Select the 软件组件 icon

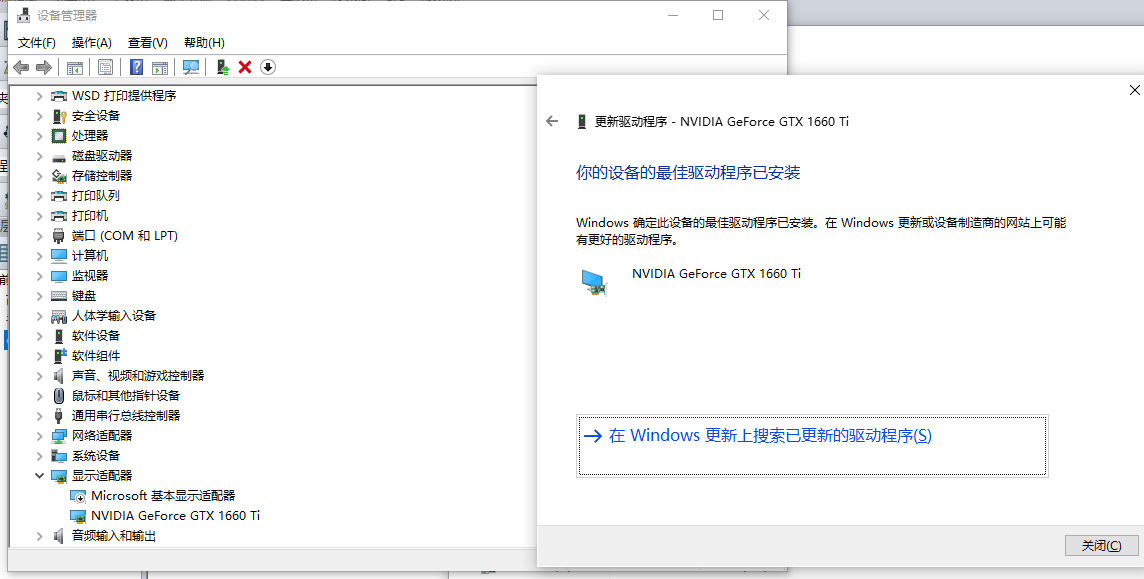pos(59,356)
